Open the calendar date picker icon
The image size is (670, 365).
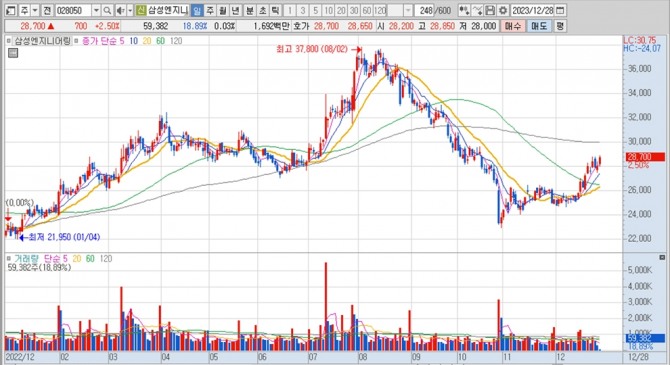pos(561,10)
